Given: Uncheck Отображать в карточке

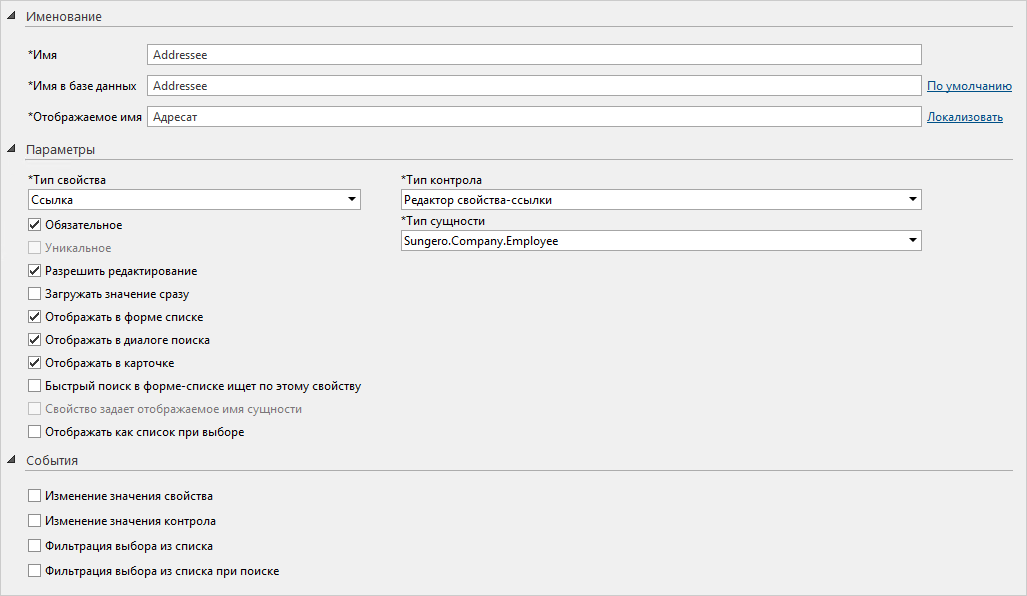Looking at the screenshot, I should (35, 363).
